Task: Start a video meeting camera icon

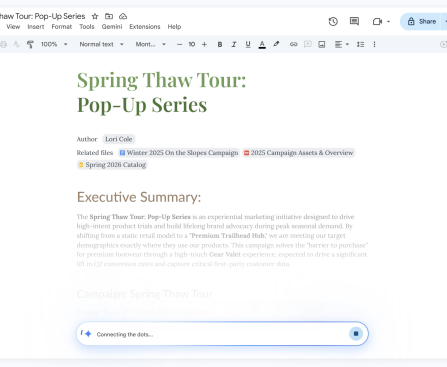Action: pyautogui.click(x=377, y=22)
